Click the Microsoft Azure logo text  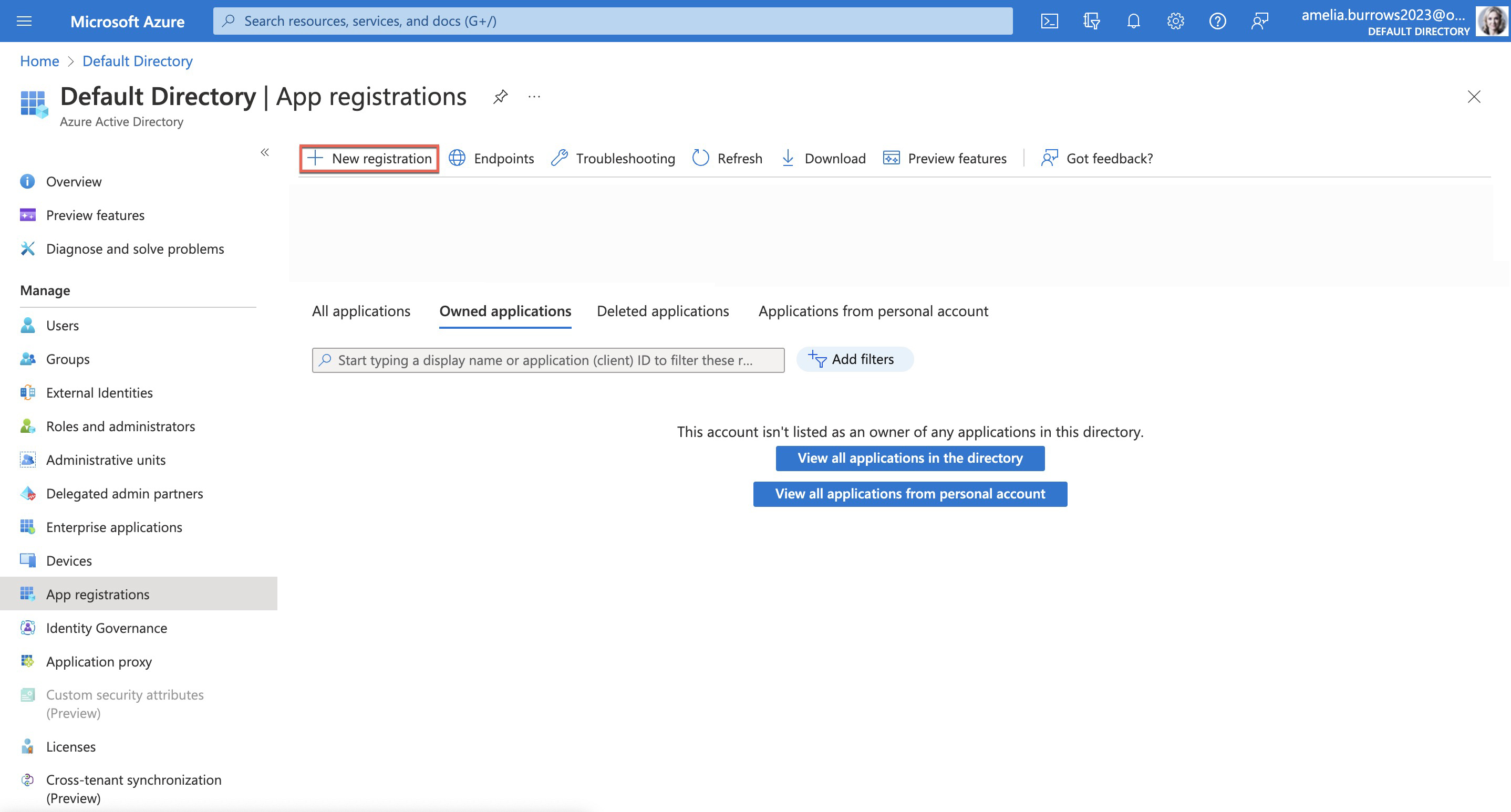(127, 22)
